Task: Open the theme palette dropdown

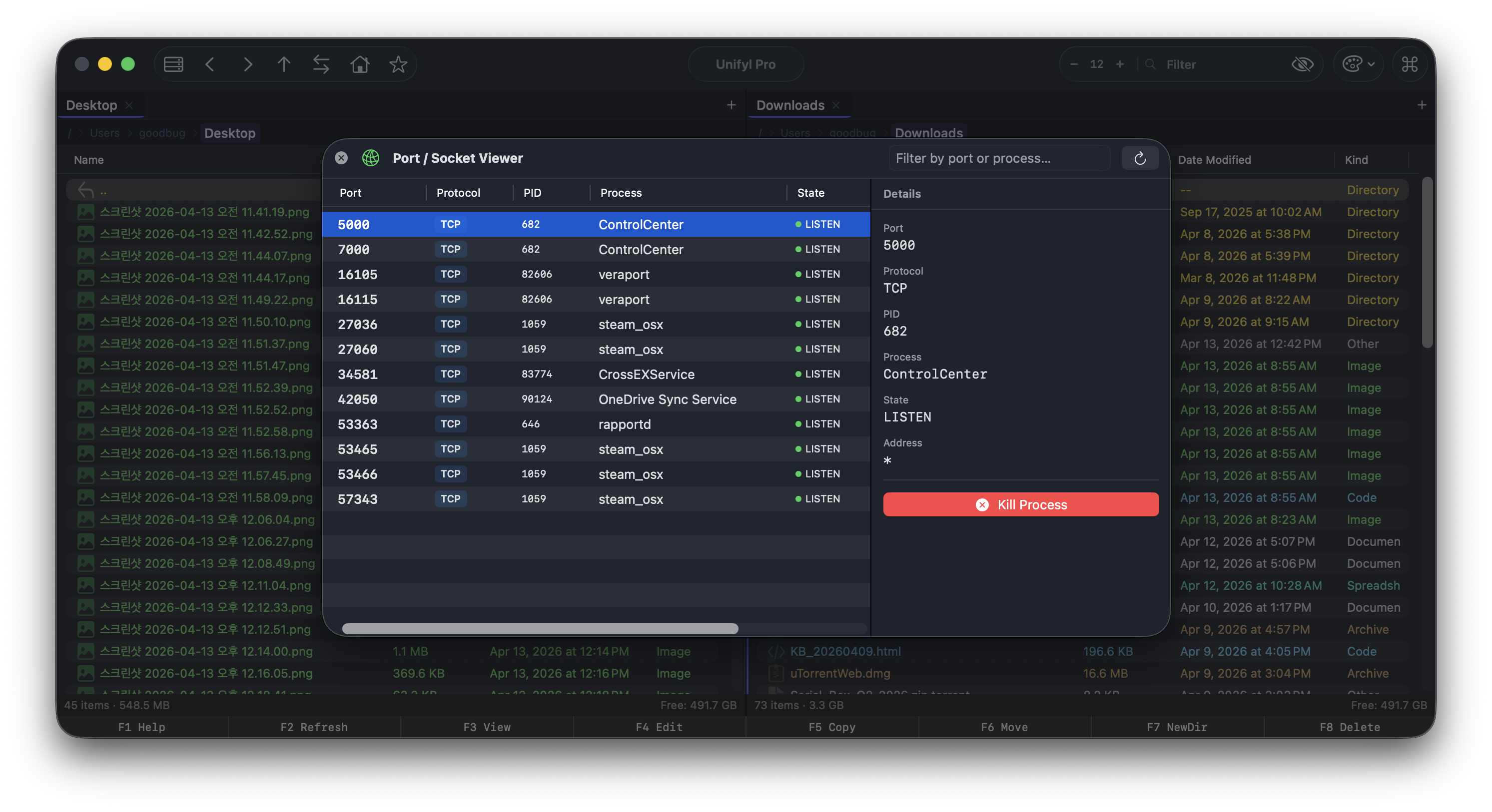Action: 1358,64
